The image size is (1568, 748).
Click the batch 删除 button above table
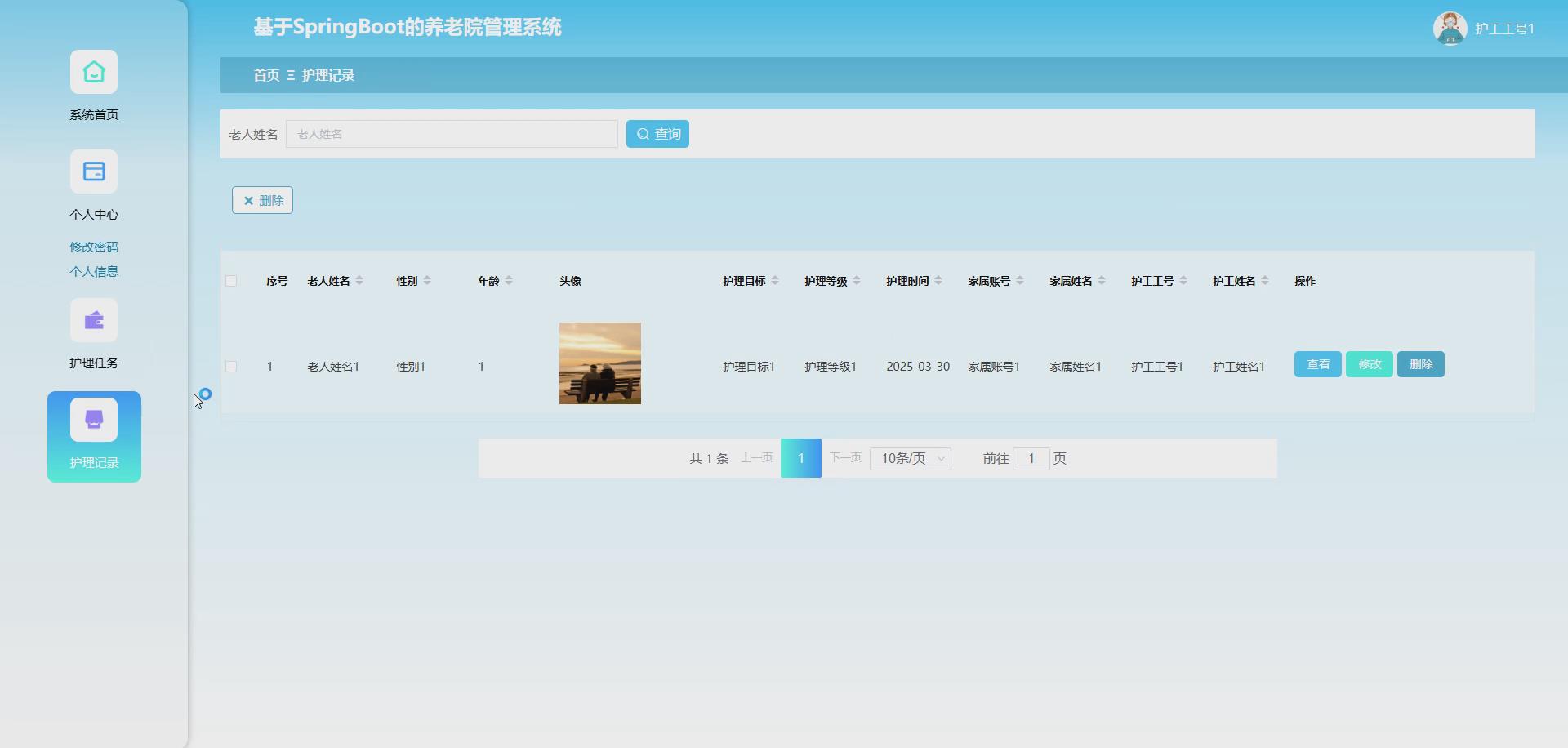click(x=262, y=200)
